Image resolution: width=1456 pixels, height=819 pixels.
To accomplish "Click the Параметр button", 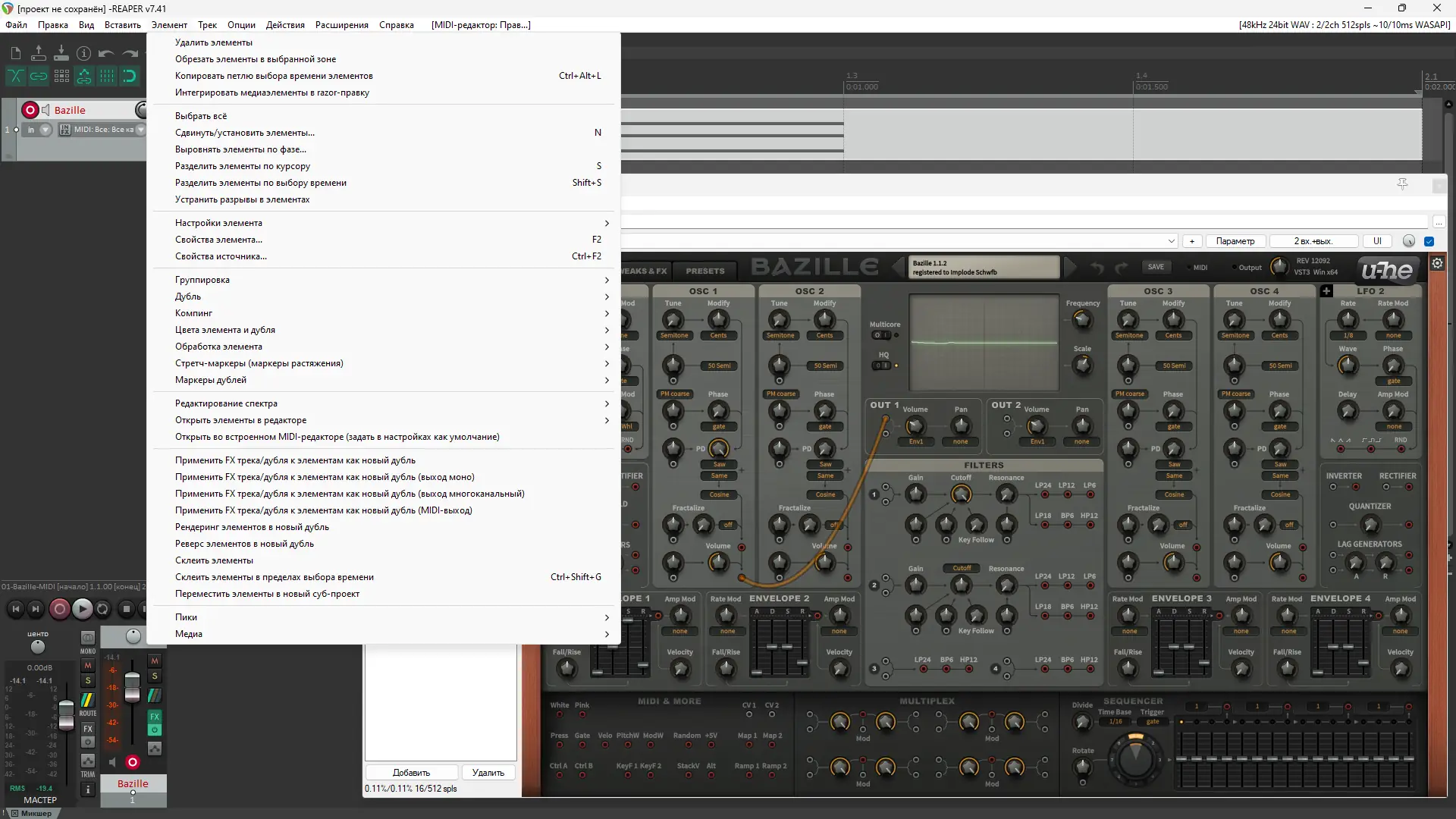I will [x=1235, y=241].
